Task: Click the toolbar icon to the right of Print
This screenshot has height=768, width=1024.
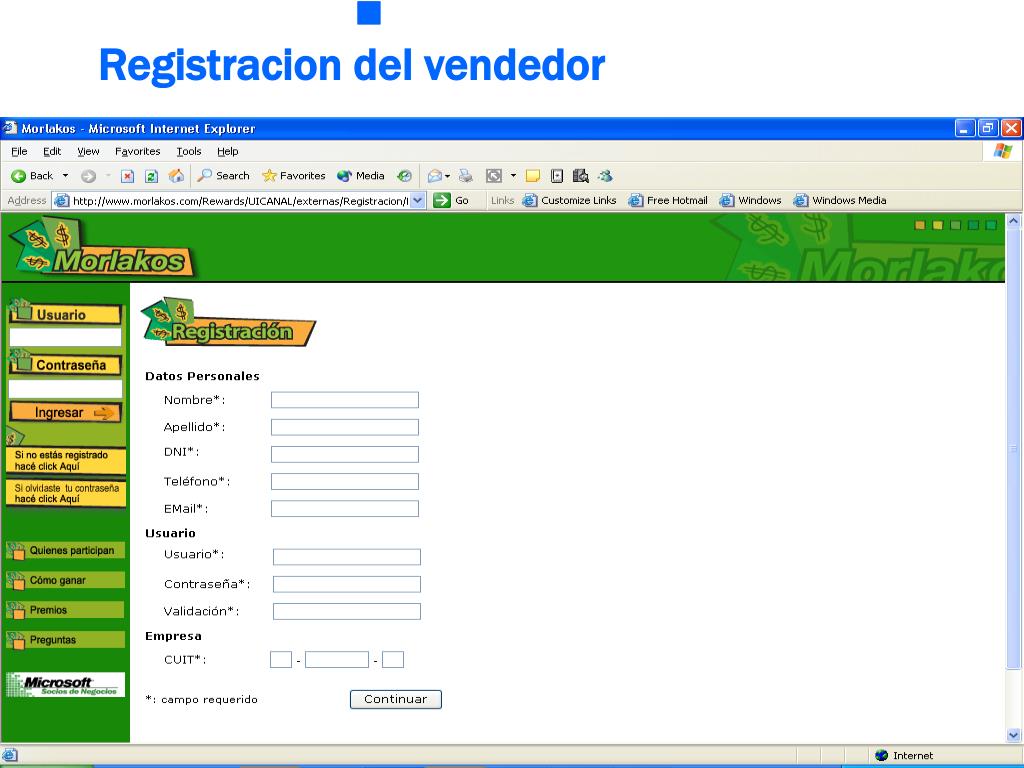Action: (x=494, y=176)
